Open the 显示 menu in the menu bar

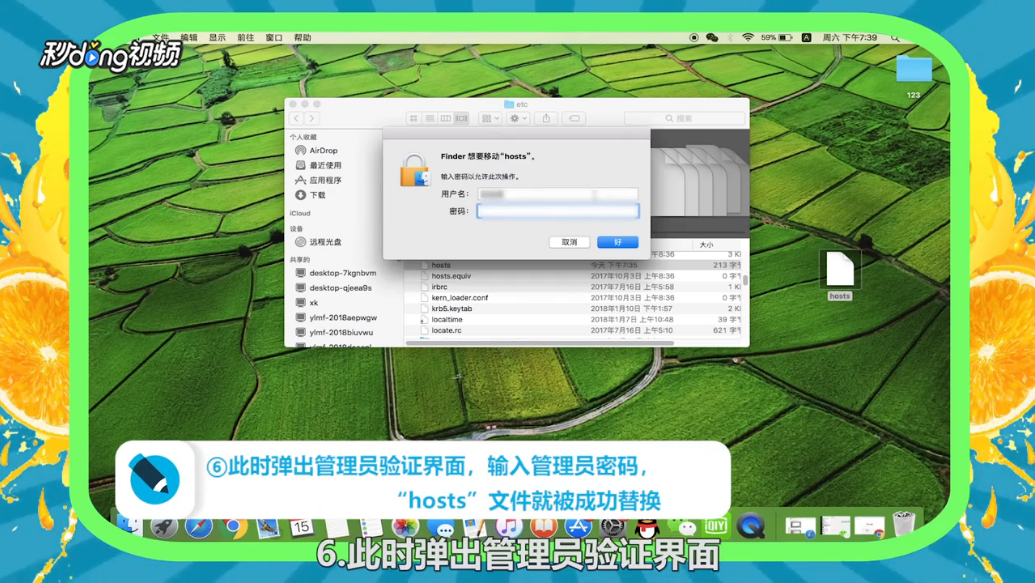point(217,38)
